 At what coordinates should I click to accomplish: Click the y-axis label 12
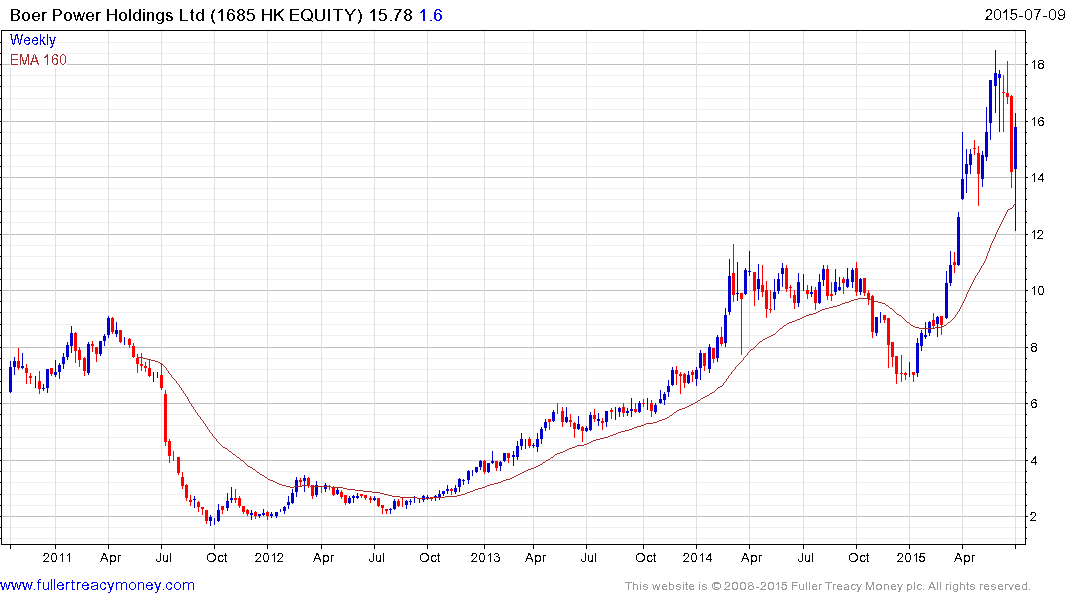tap(1037, 235)
